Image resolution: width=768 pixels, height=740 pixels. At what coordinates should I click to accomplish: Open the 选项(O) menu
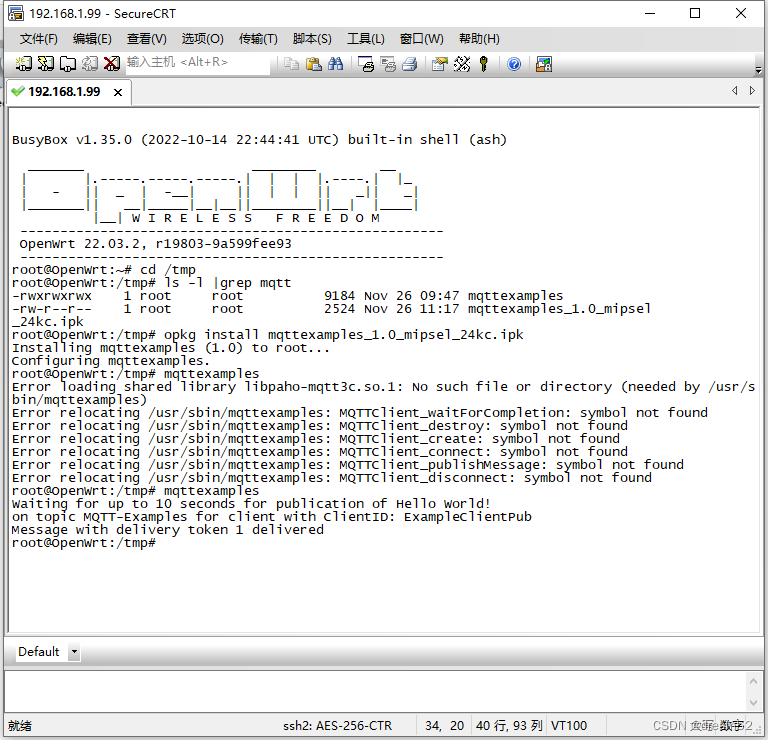click(203, 39)
